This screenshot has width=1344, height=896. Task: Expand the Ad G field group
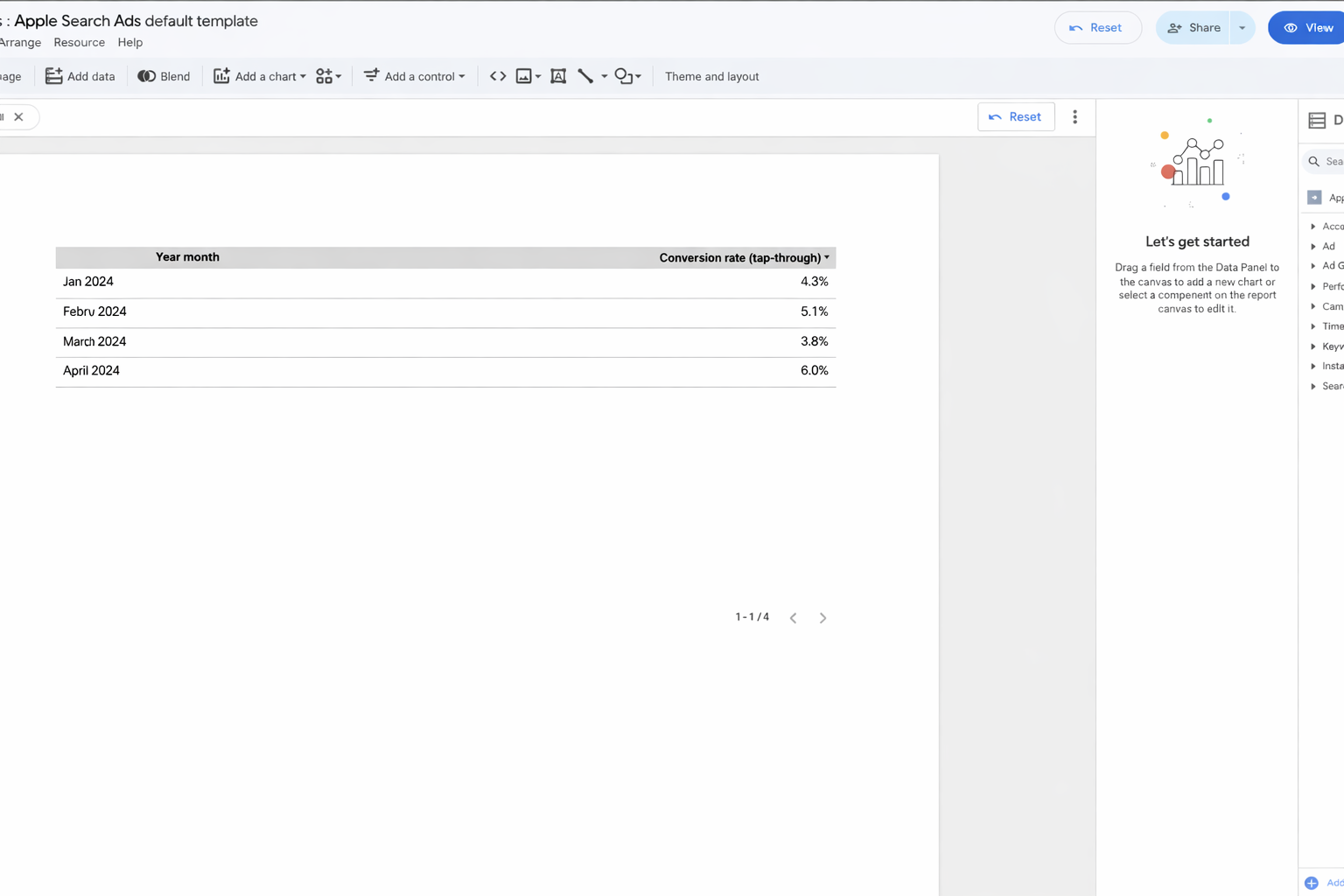1313,266
